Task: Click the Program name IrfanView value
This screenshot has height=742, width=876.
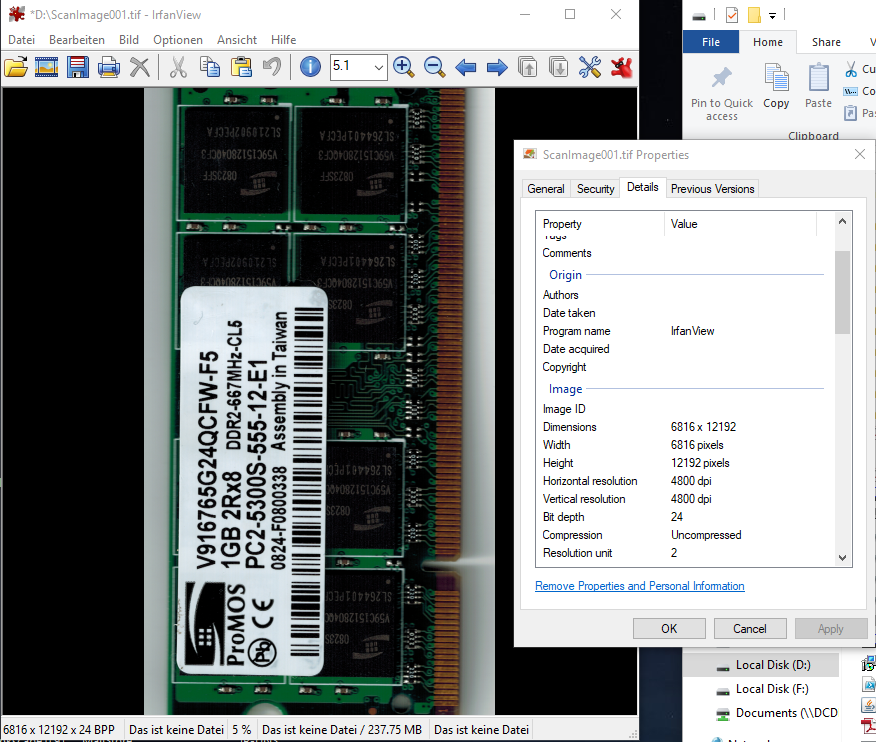Action: point(692,331)
